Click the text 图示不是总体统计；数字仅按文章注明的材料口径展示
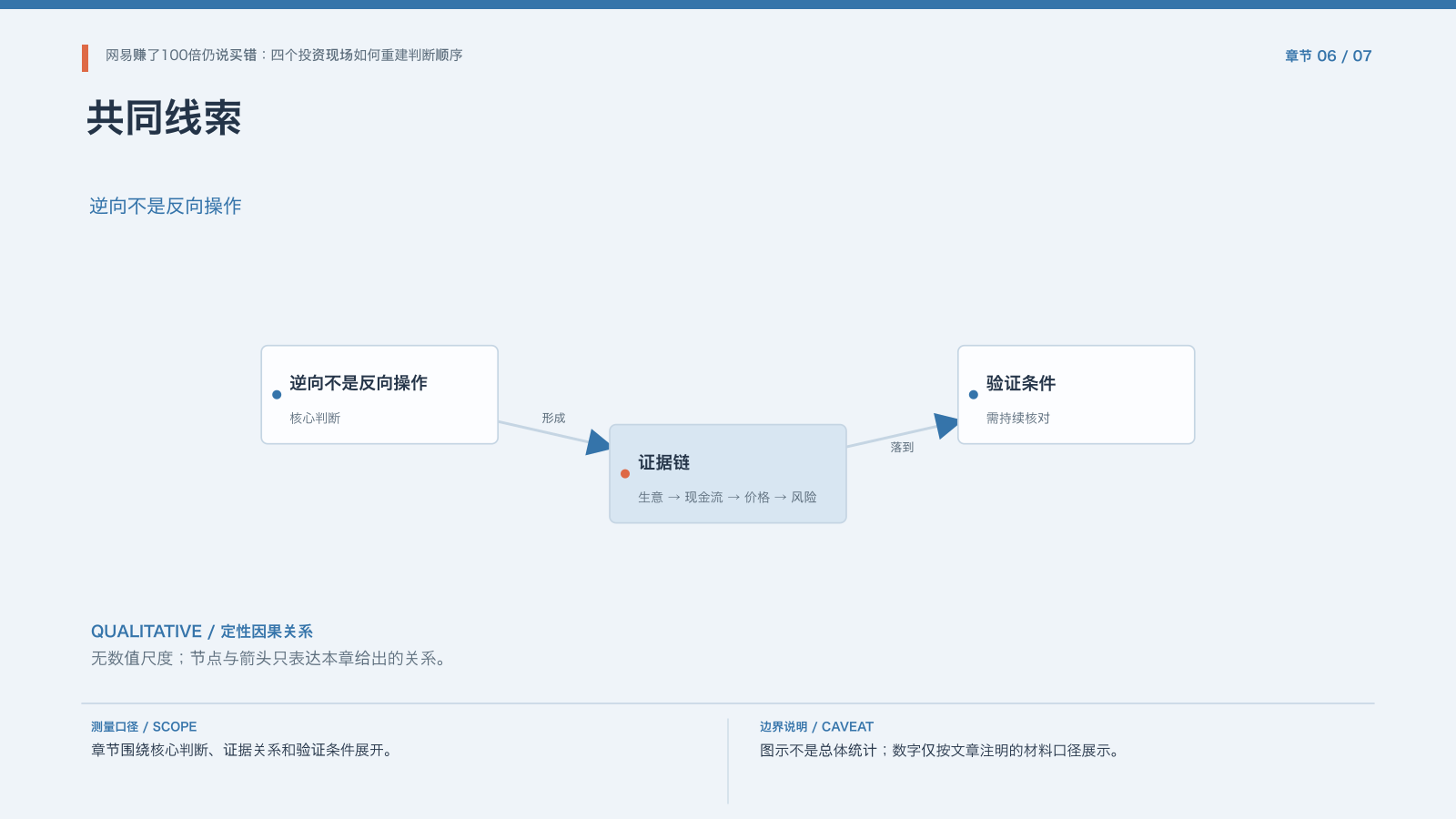Image resolution: width=1456 pixels, height=819 pixels. coord(941,751)
